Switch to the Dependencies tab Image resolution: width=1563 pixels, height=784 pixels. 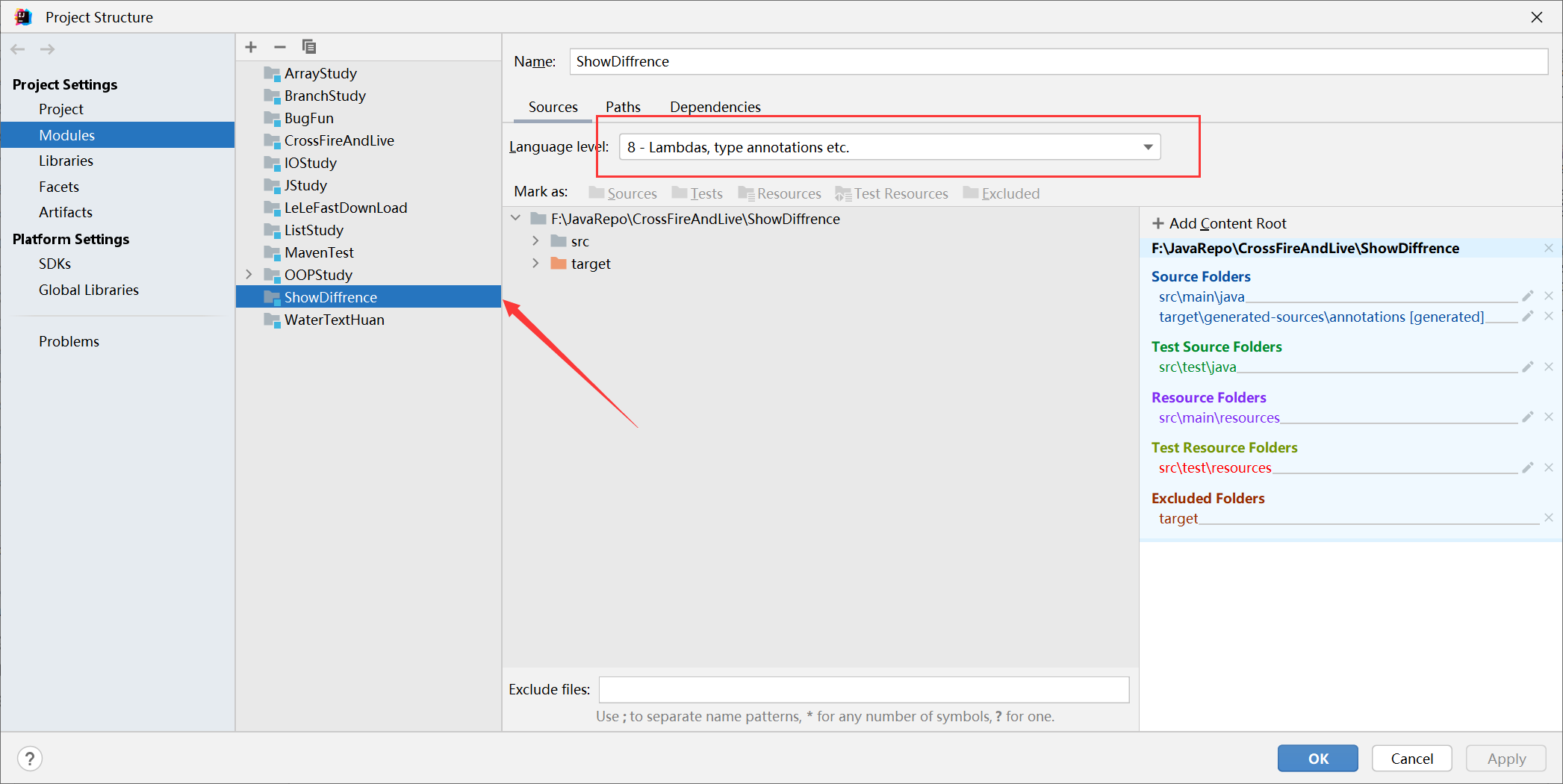click(715, 107)
